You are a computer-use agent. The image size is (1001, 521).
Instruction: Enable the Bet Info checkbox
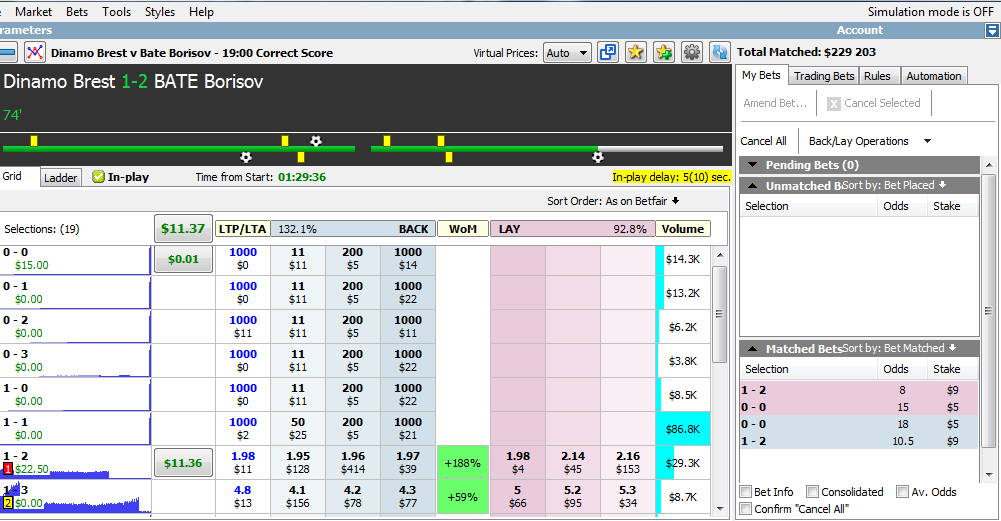click(746, 492)
